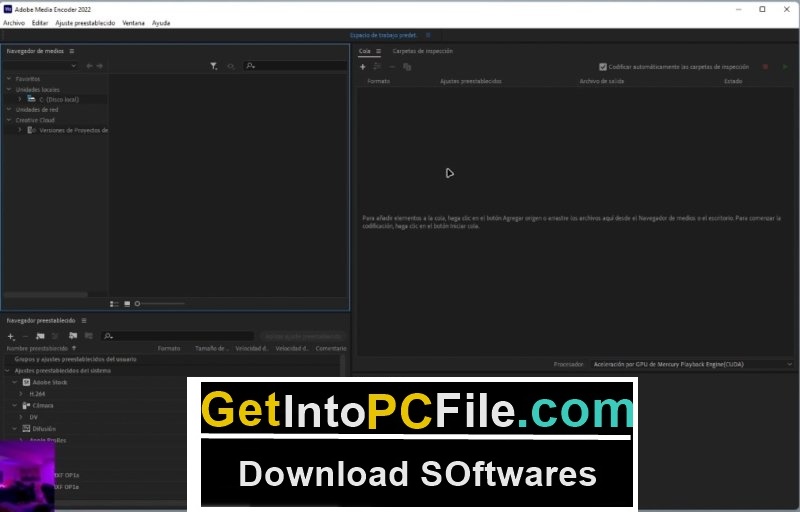Open the Ayuda menu
800x512 pixels.
point(161,23)
